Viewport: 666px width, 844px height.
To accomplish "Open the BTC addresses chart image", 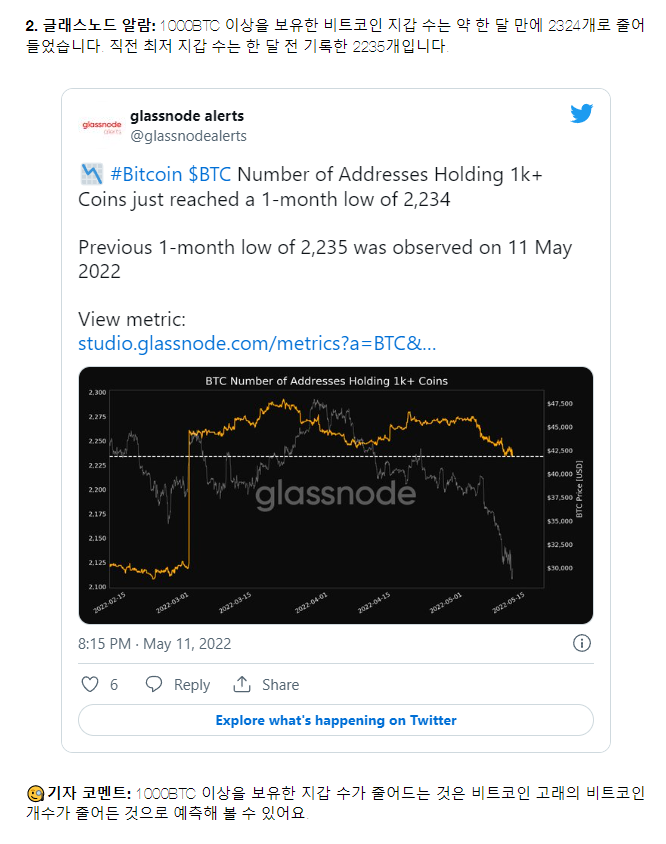I will click(x=336, y=495).
